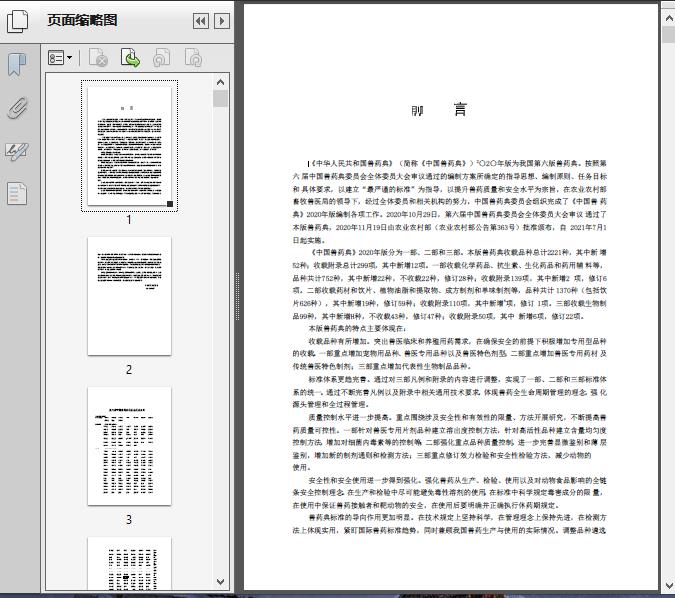The height and width of the screenshot is (598, 675).
Task: Click the right-arrow expand button in panel header
Action: [222, 21]
